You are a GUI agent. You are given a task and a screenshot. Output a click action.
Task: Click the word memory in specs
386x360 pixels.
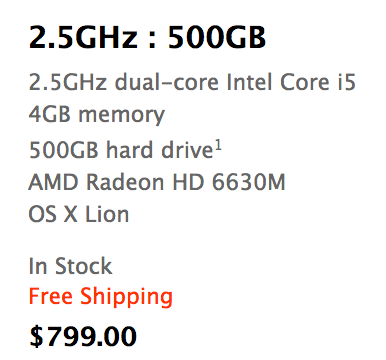122,116
